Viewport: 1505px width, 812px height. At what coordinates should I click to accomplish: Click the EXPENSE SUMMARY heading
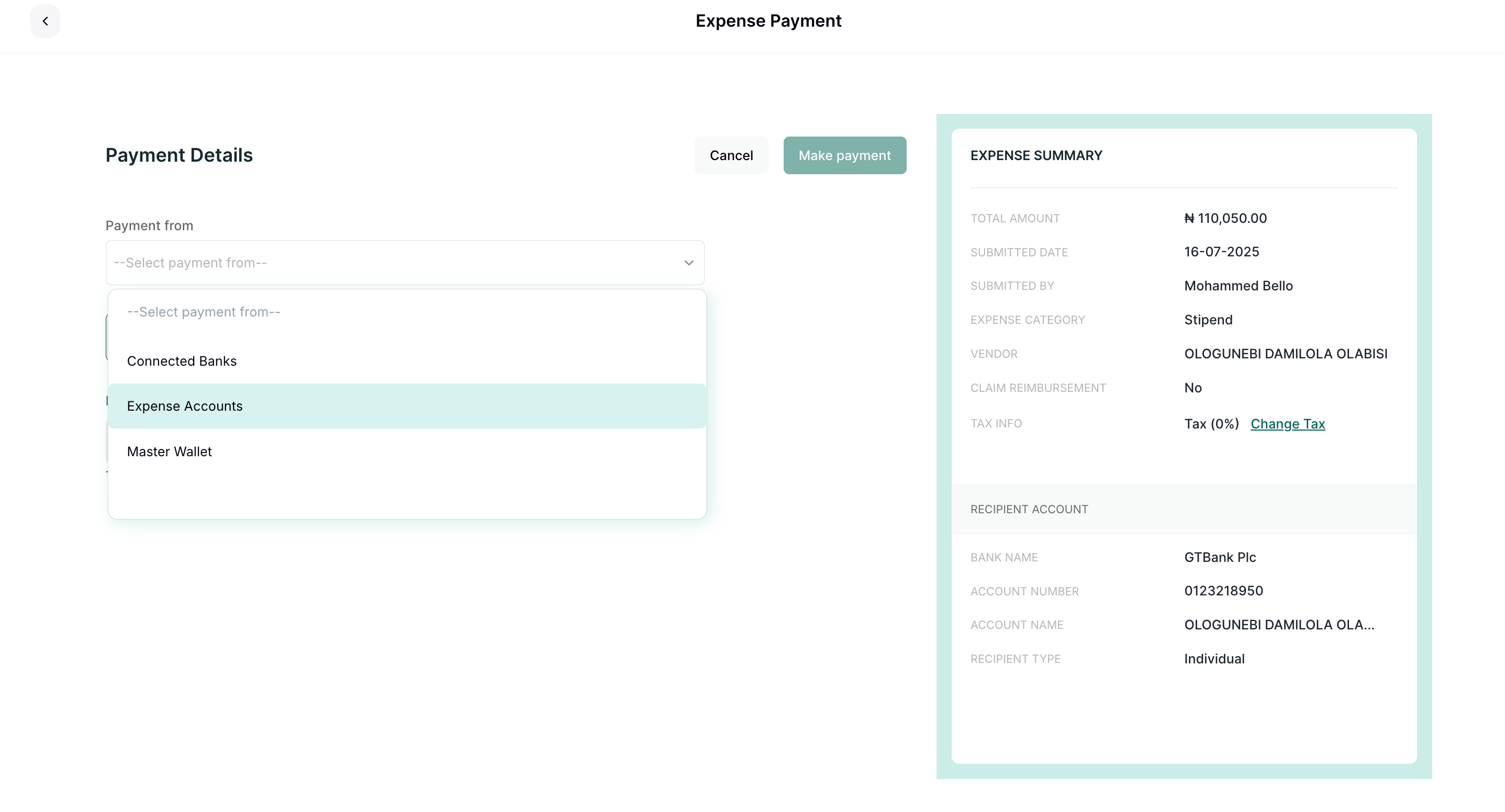coord(1036,155)
